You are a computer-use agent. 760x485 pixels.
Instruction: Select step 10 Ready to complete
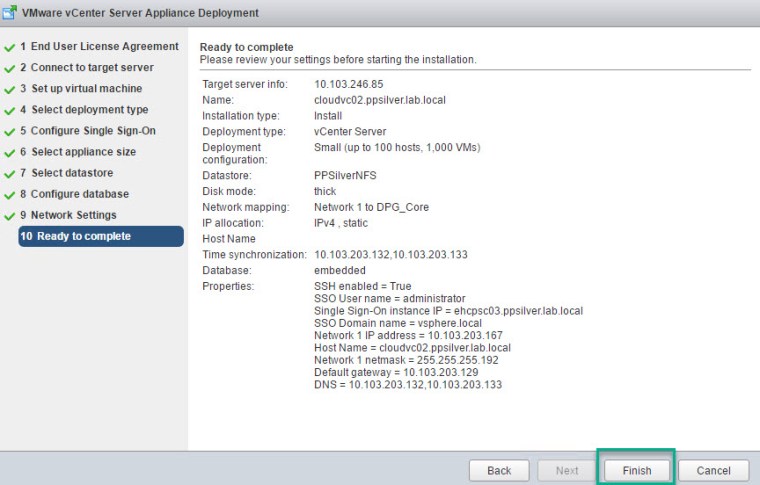[x=101, y=236]
